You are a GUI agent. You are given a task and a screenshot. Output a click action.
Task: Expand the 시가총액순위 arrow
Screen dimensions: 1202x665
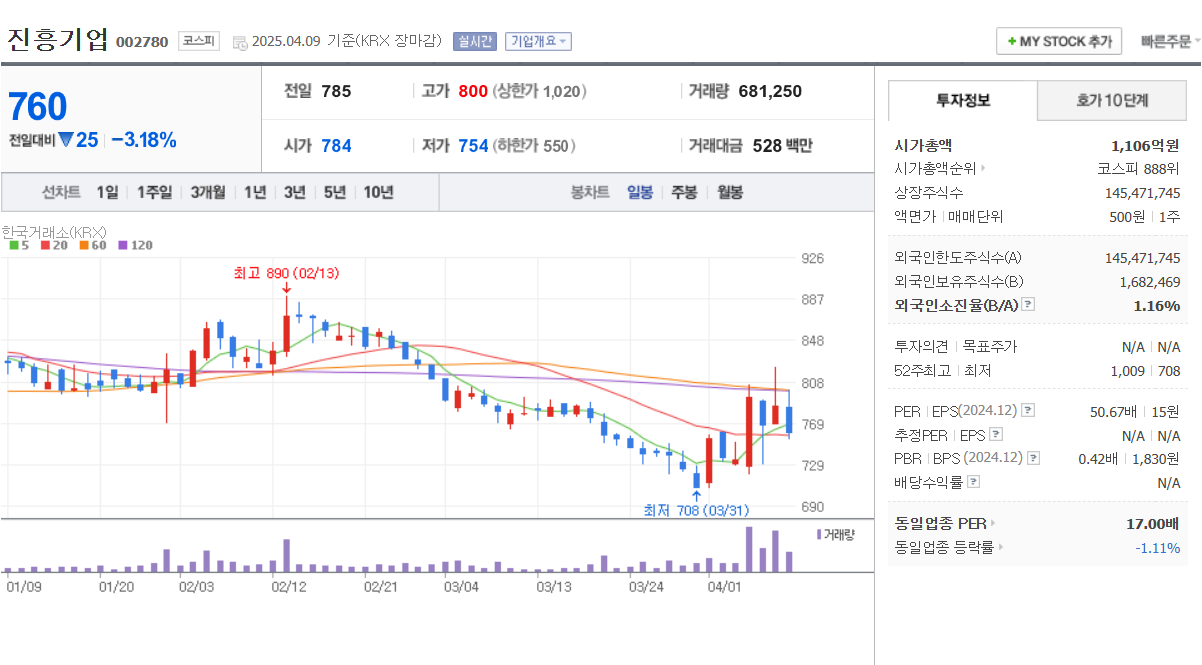point(982,168)
